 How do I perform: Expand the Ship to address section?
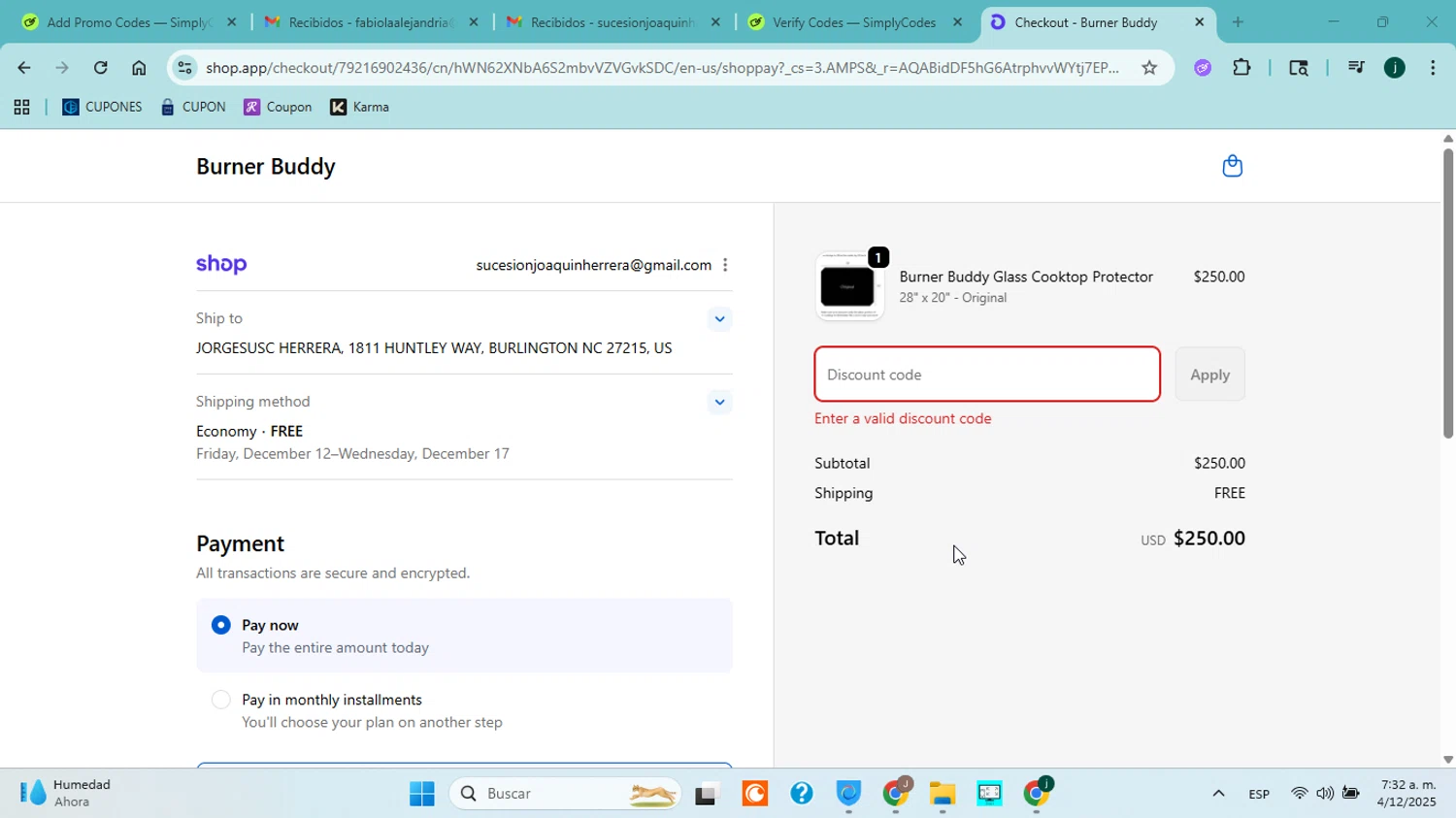[x=719, y=318]
